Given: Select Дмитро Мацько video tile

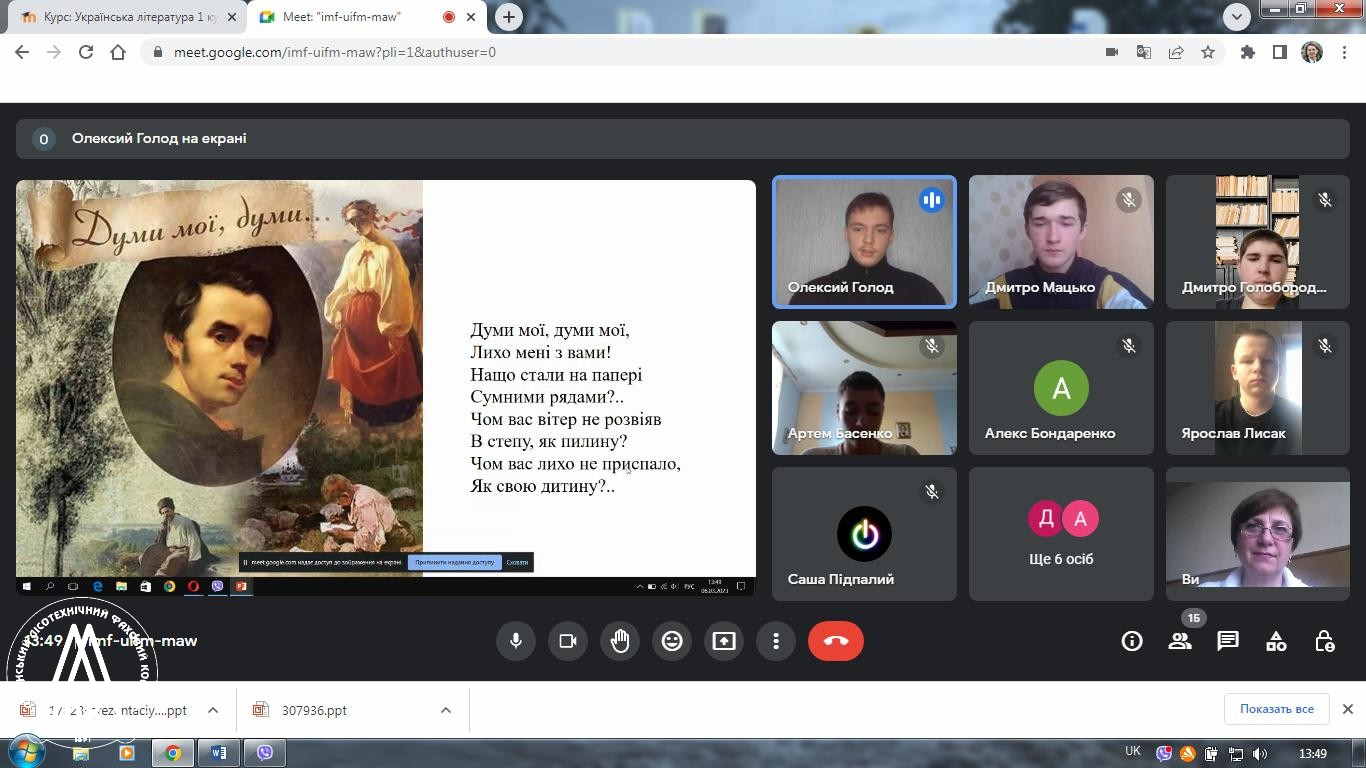Looking at the screenshot, I should click(1061, 242).
